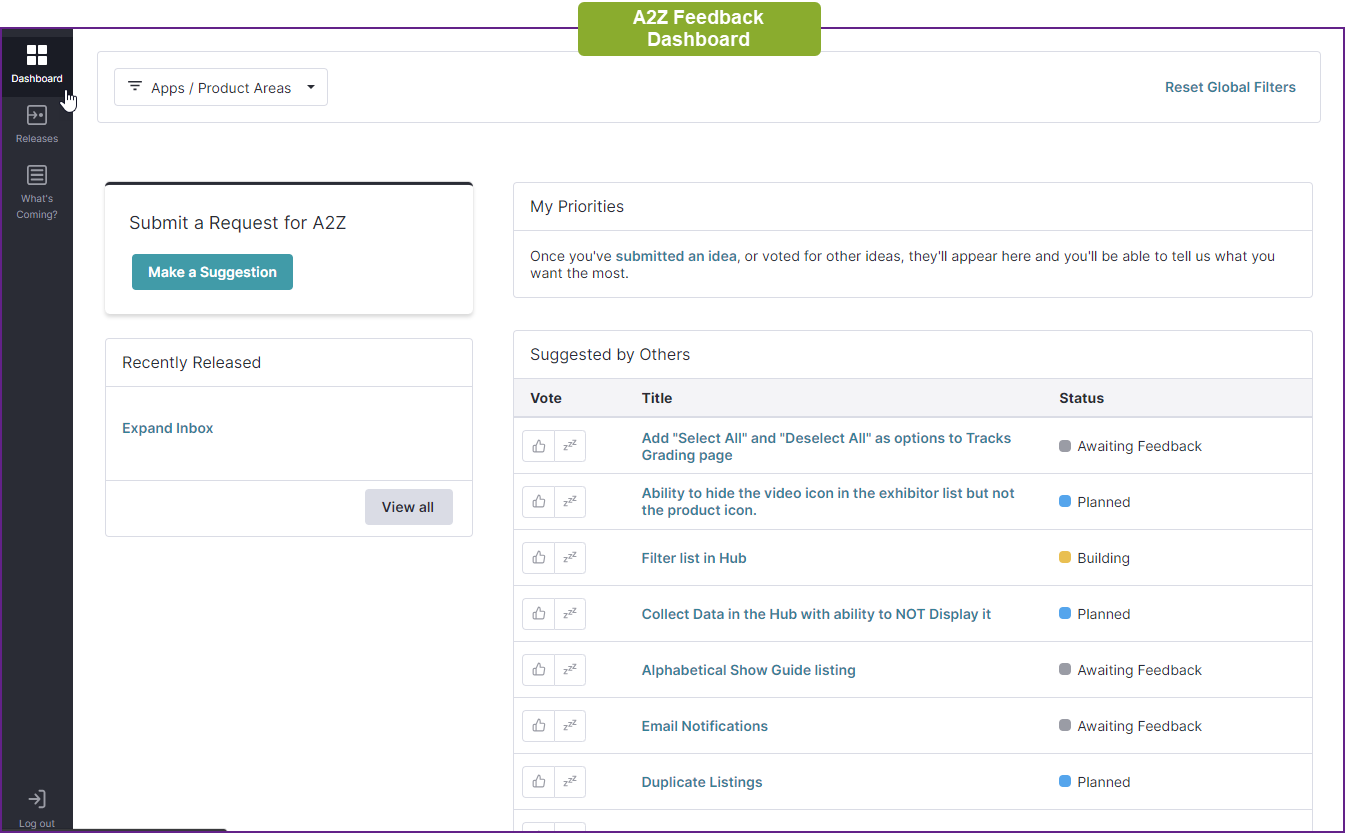Snooze the 'Duplicate Listings' idea
The height and width of the screenshot is (833, 1345).
click(x=570, y=782)
